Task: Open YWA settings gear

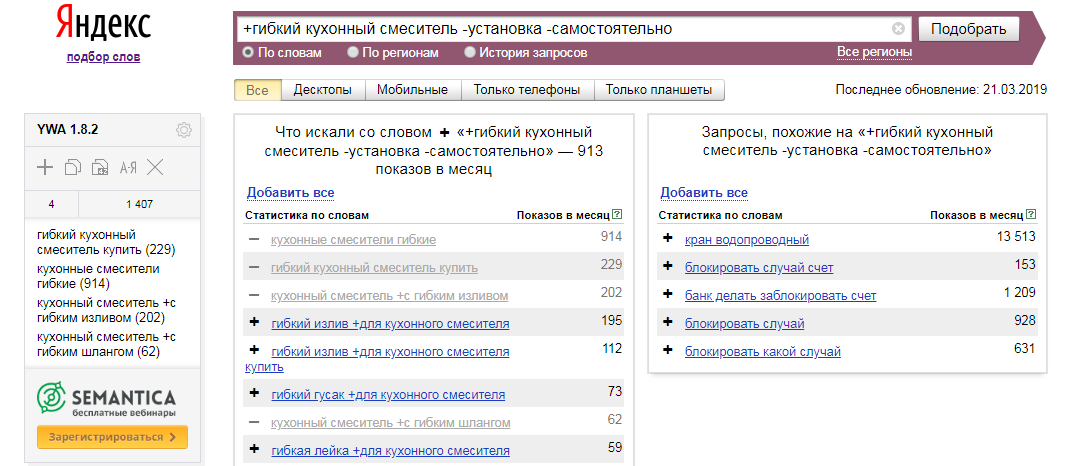Action: click(x=183, y=130)
